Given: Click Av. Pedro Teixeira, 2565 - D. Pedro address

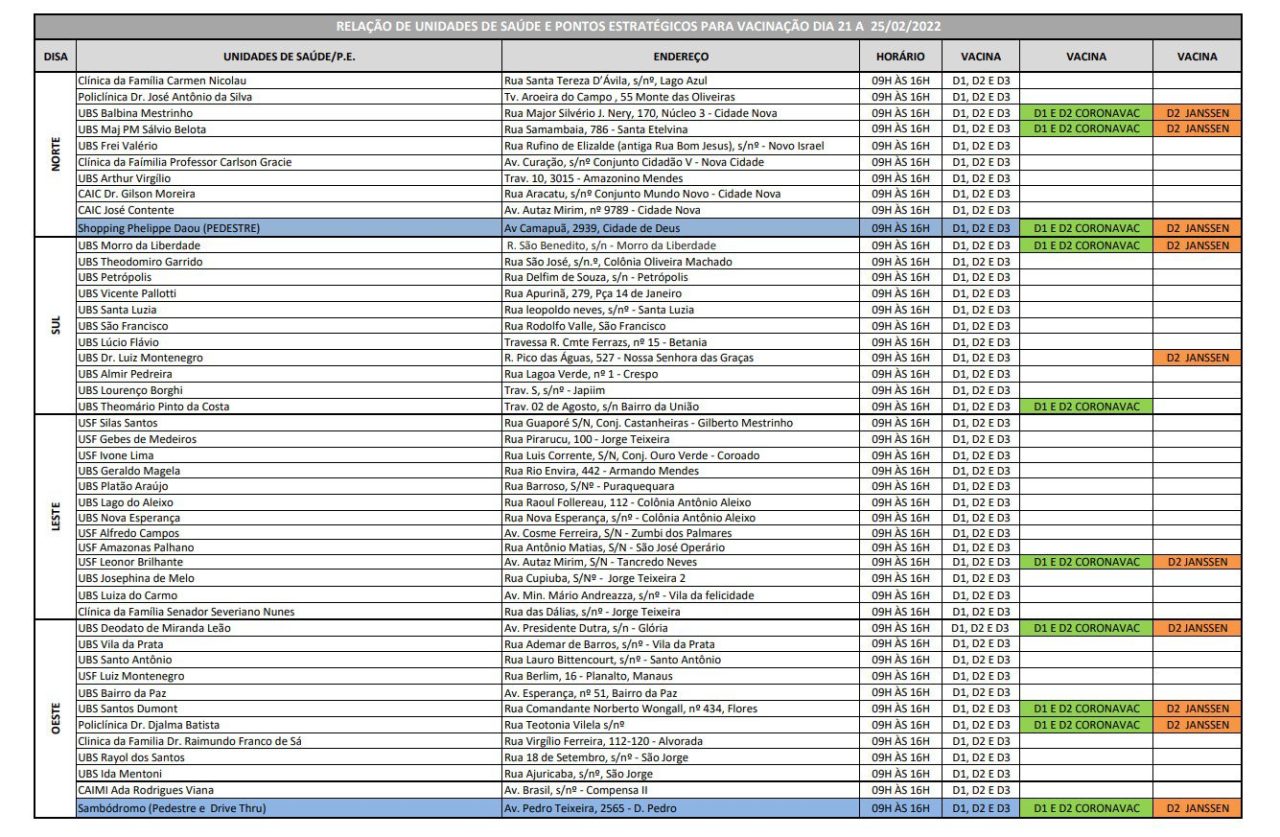Looking at the screenshot, I should (x=681, y=808).
